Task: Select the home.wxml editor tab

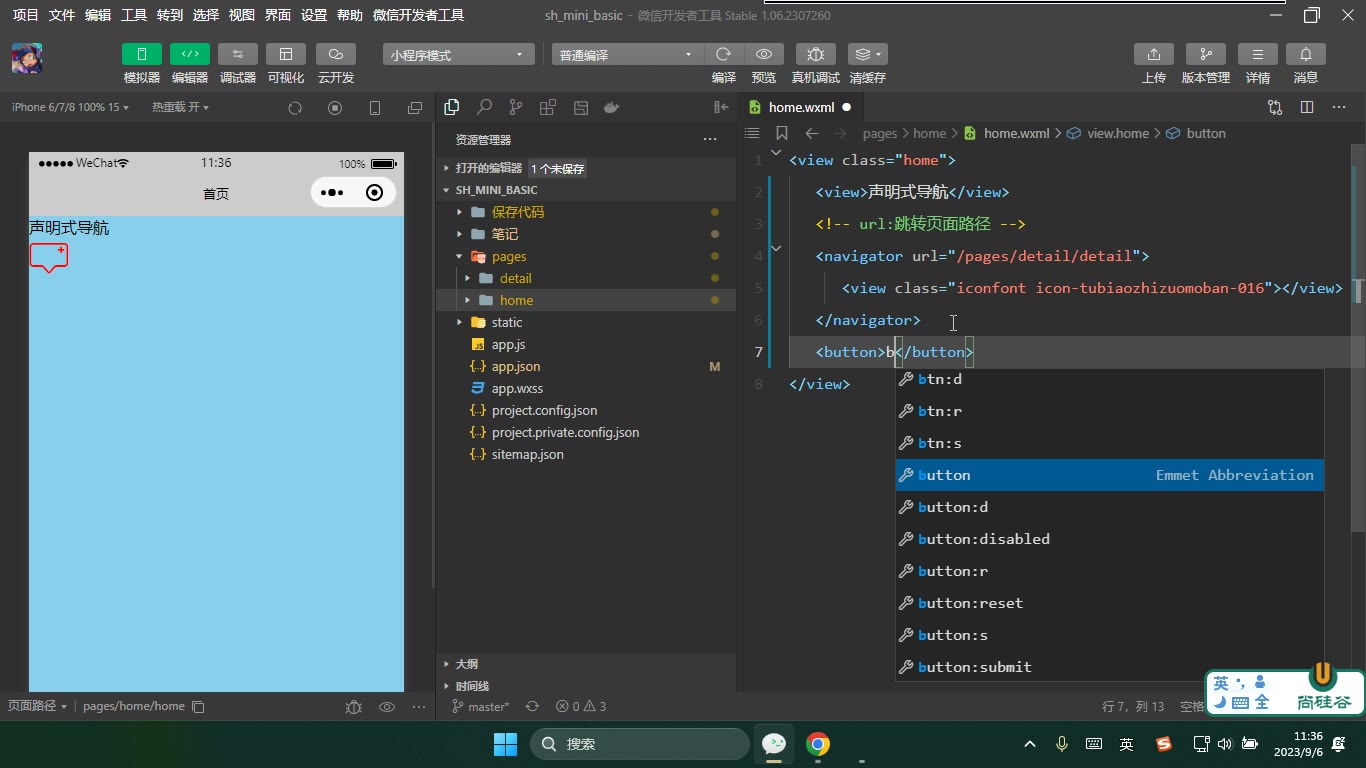Action: point(800,107)
